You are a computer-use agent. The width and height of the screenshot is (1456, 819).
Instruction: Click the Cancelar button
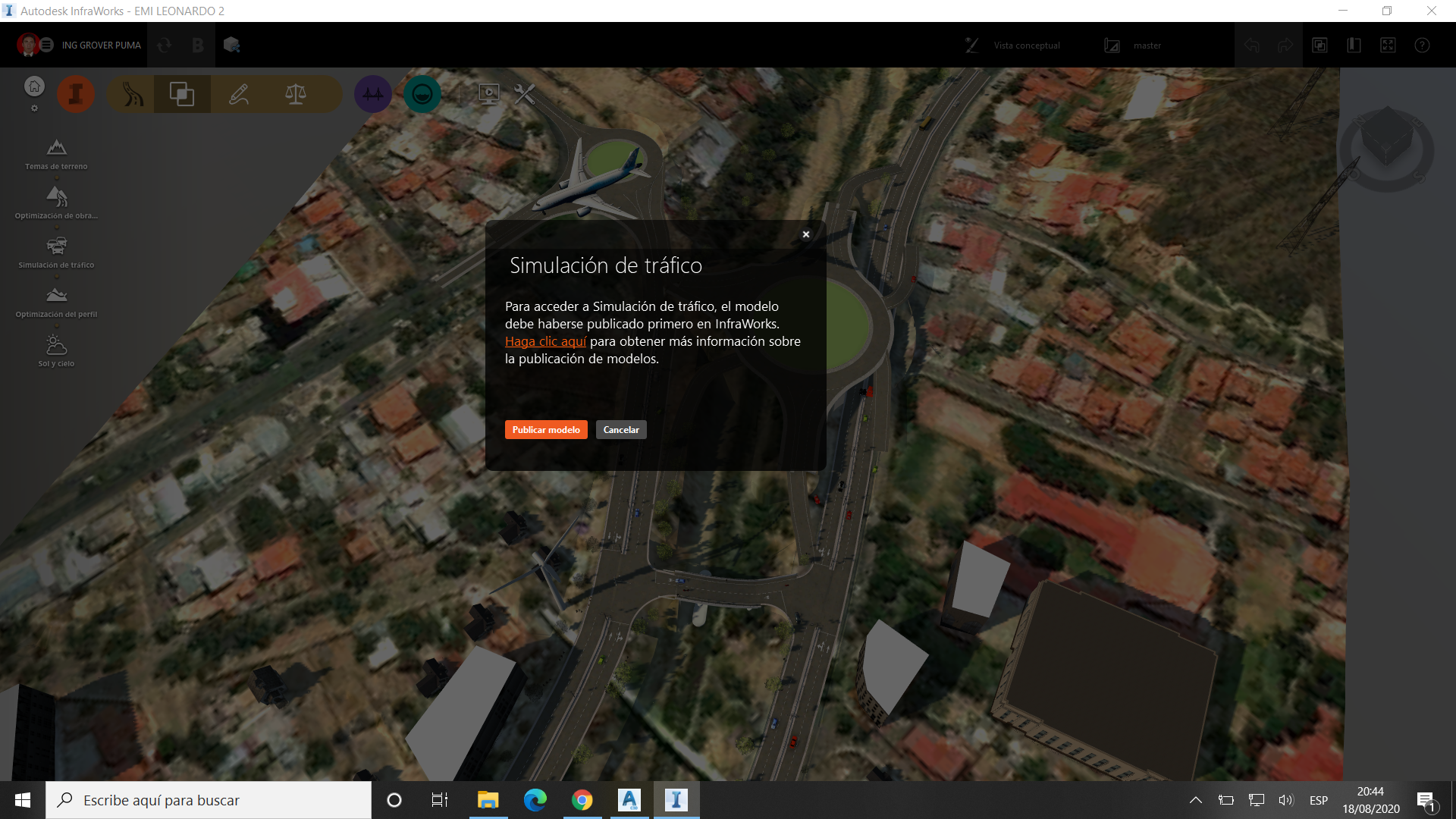pos(620,429)
